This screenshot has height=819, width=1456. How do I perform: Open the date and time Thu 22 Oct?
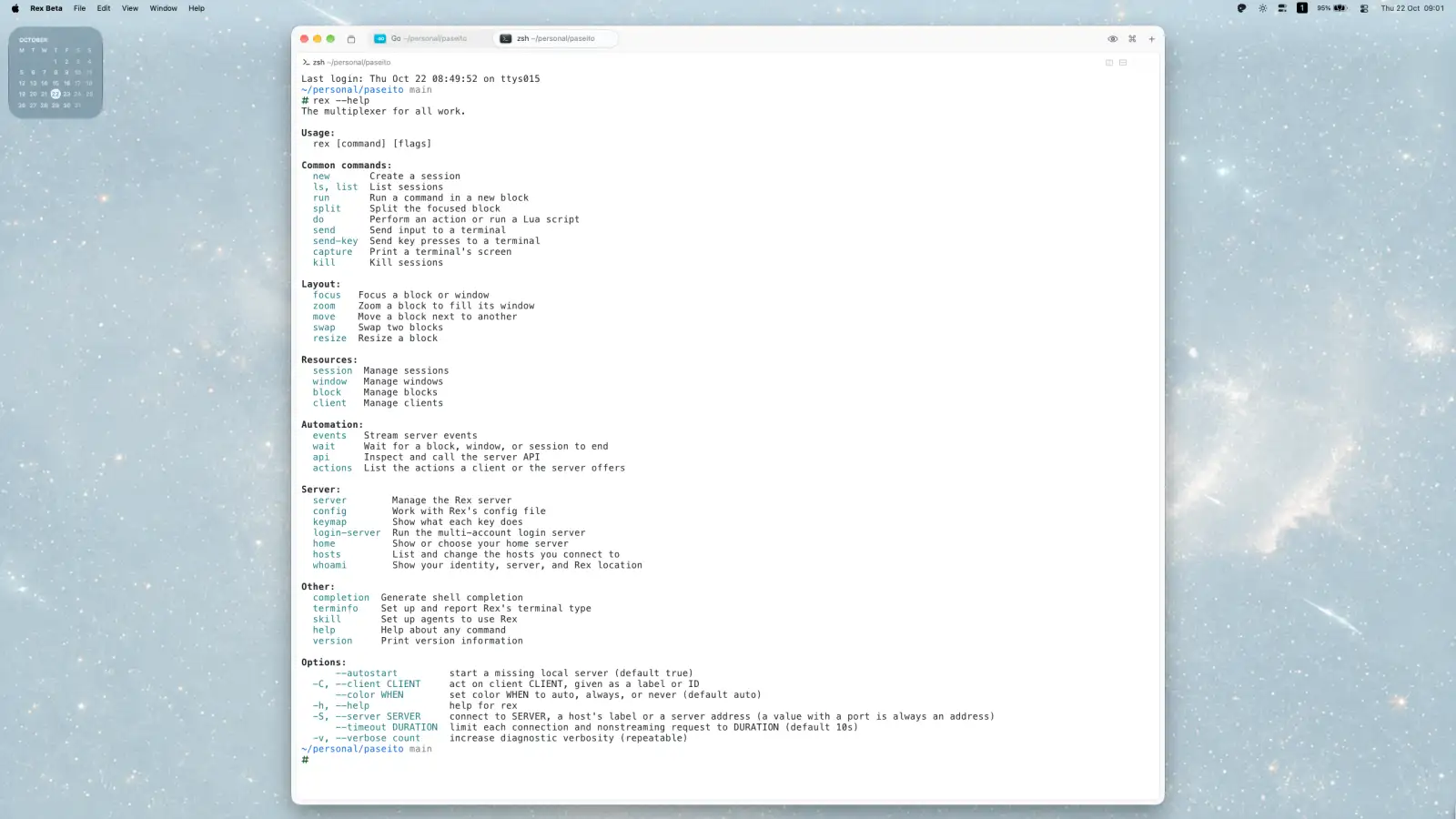1412,8
